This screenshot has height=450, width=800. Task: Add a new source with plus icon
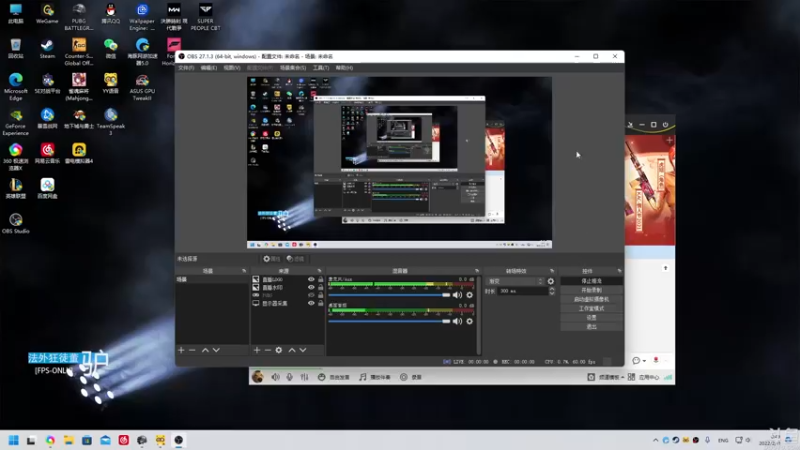coord(257,350)
